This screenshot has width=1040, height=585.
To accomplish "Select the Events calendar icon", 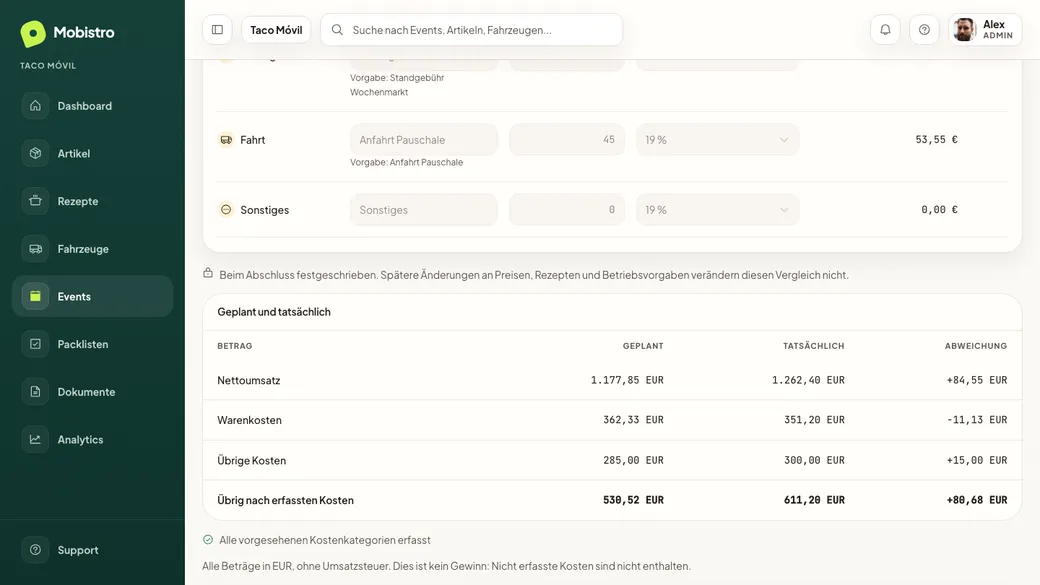I will (35, 296).
